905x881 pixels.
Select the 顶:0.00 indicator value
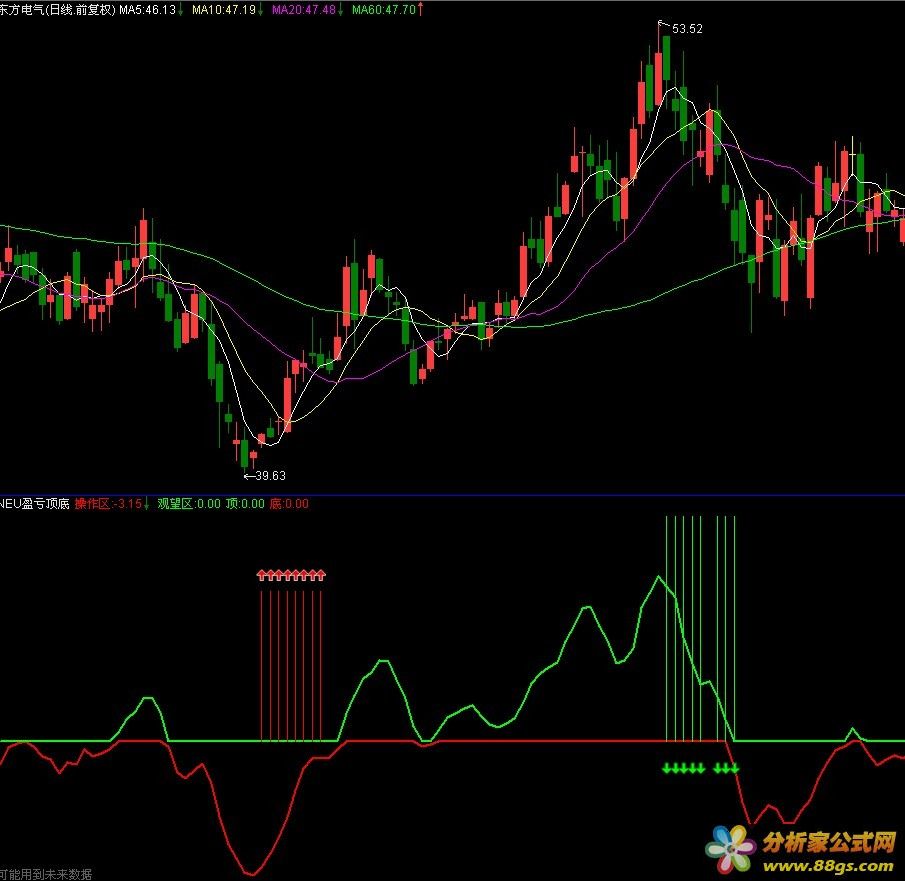coord(245,504)
